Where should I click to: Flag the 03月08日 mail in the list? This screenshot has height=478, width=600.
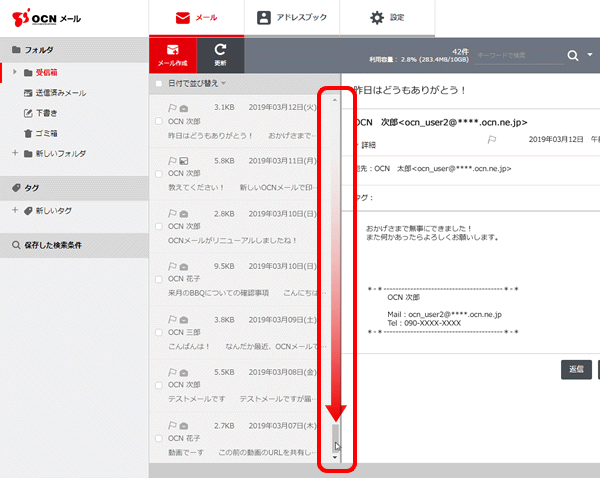[172, 372]
